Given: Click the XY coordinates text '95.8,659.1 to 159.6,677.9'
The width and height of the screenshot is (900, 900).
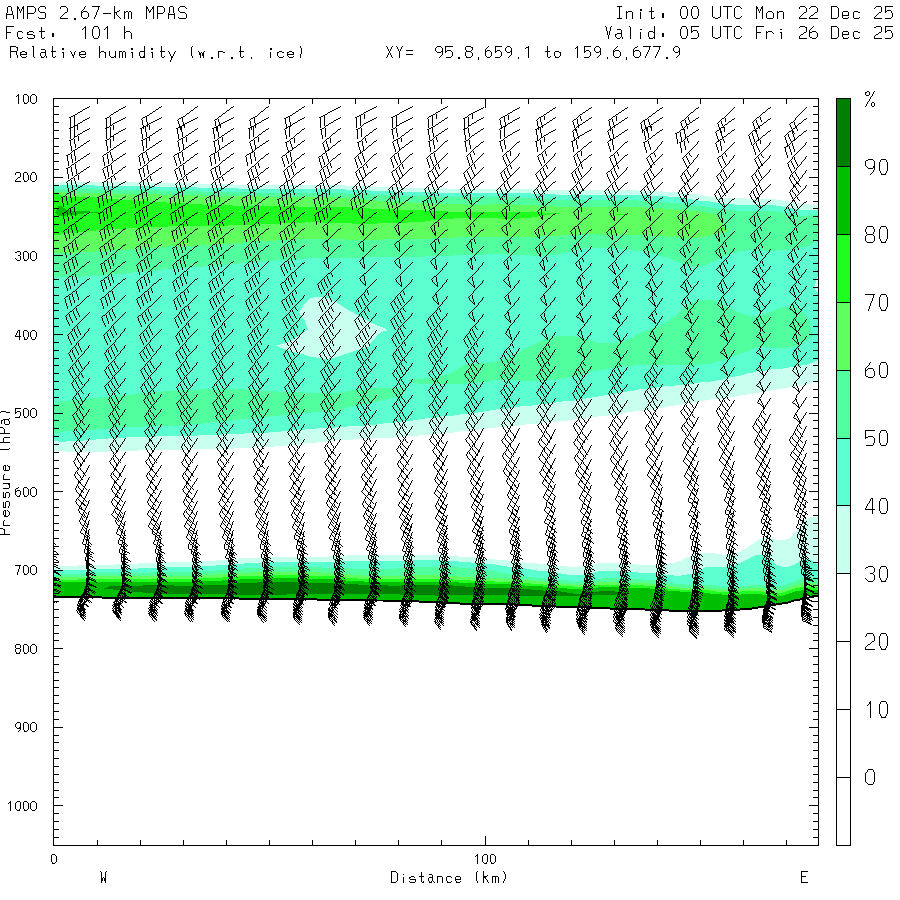Looking at the screenshot, I should point(557,53).
